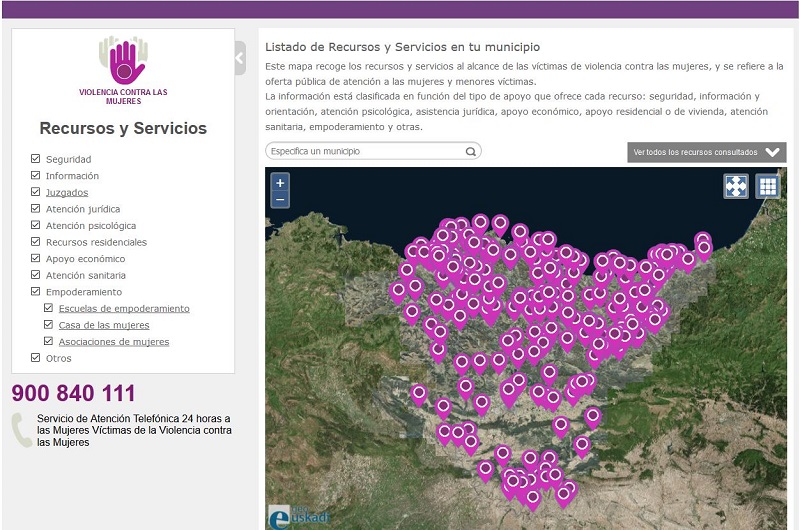This screenshot has width=800, height=530.
Task: Toggle the Atención psicológica checkbox
Action: [36, 225]
